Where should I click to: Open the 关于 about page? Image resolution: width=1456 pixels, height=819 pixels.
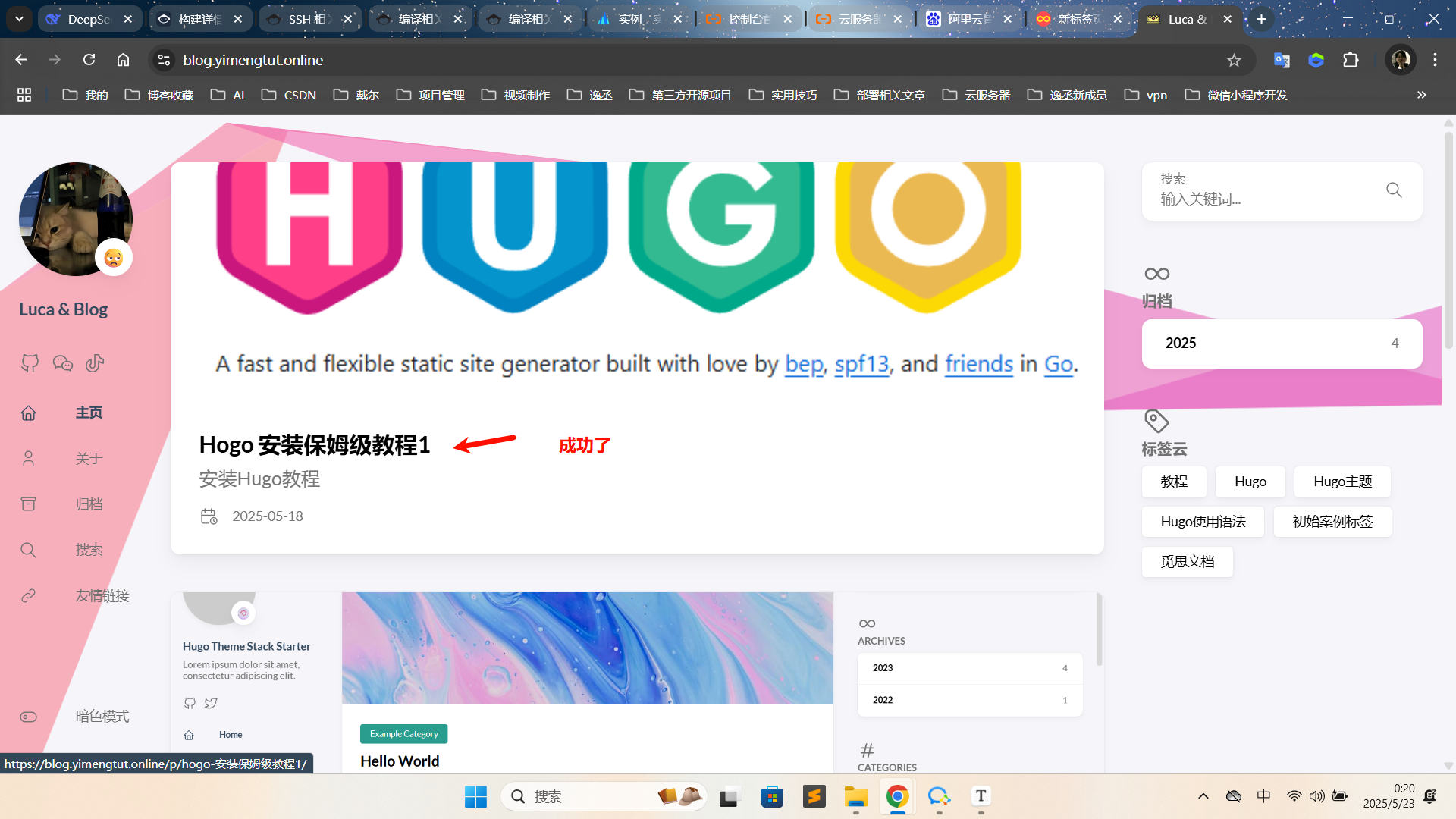tap(89, 459)
